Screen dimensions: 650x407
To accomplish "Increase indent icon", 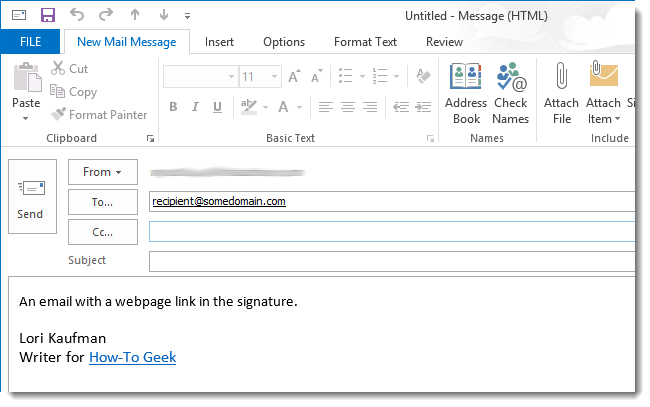I will (423, 107).
